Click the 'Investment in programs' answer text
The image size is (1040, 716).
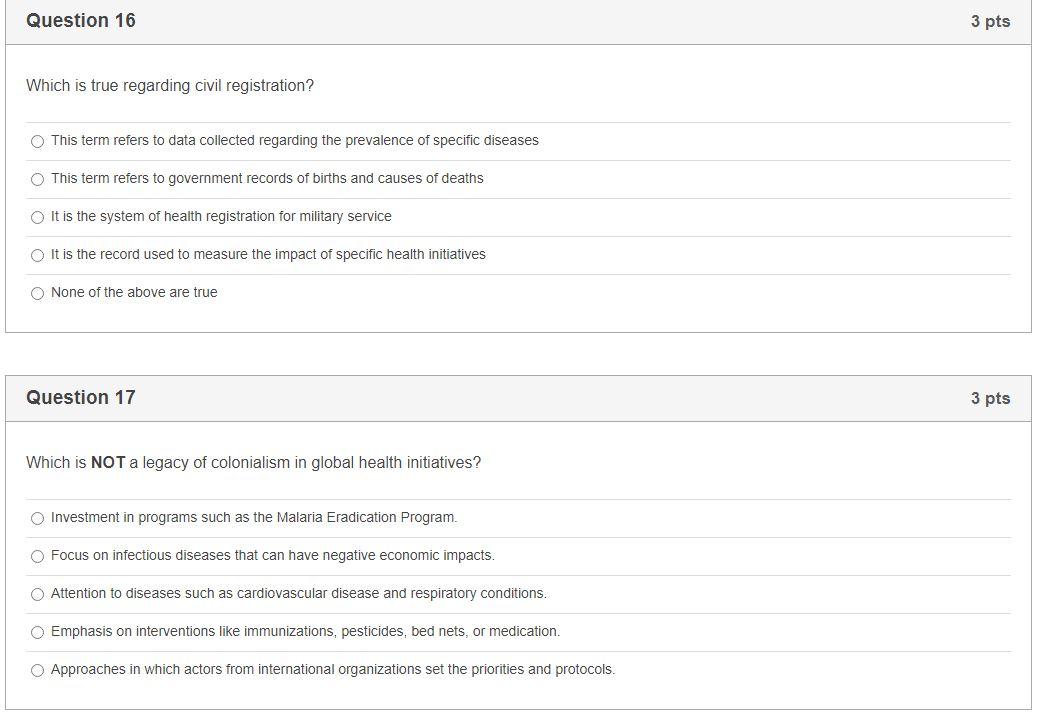(x=254, y=518)
